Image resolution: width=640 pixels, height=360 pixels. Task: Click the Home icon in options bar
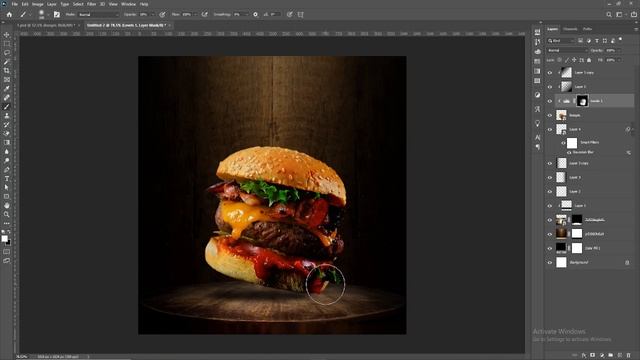pyautogui.click(x=9, y=14)
